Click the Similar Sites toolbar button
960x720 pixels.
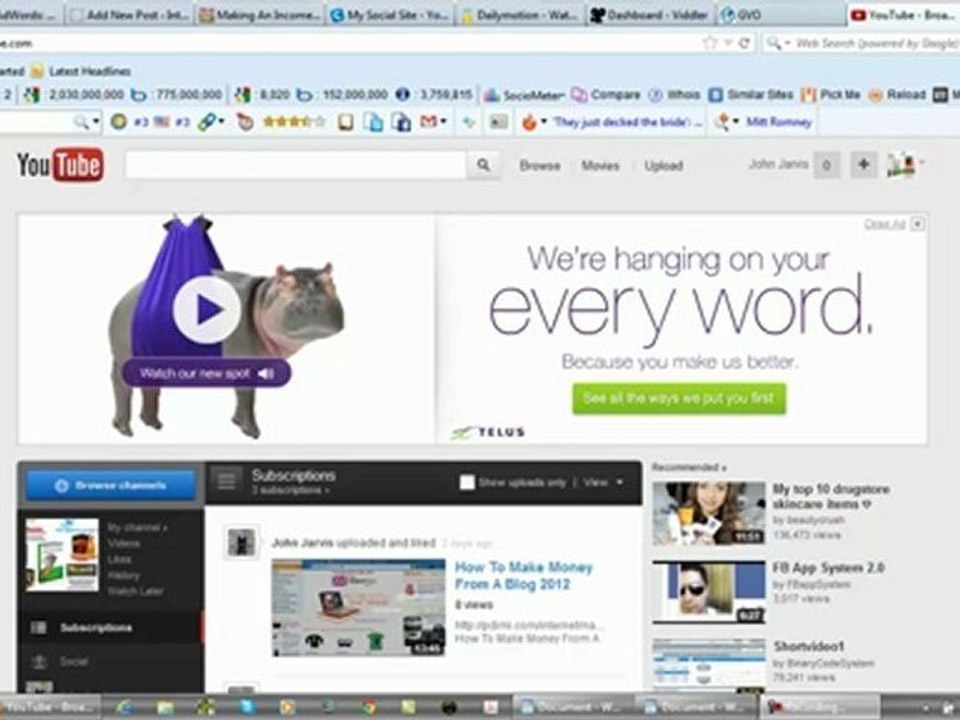751,95
